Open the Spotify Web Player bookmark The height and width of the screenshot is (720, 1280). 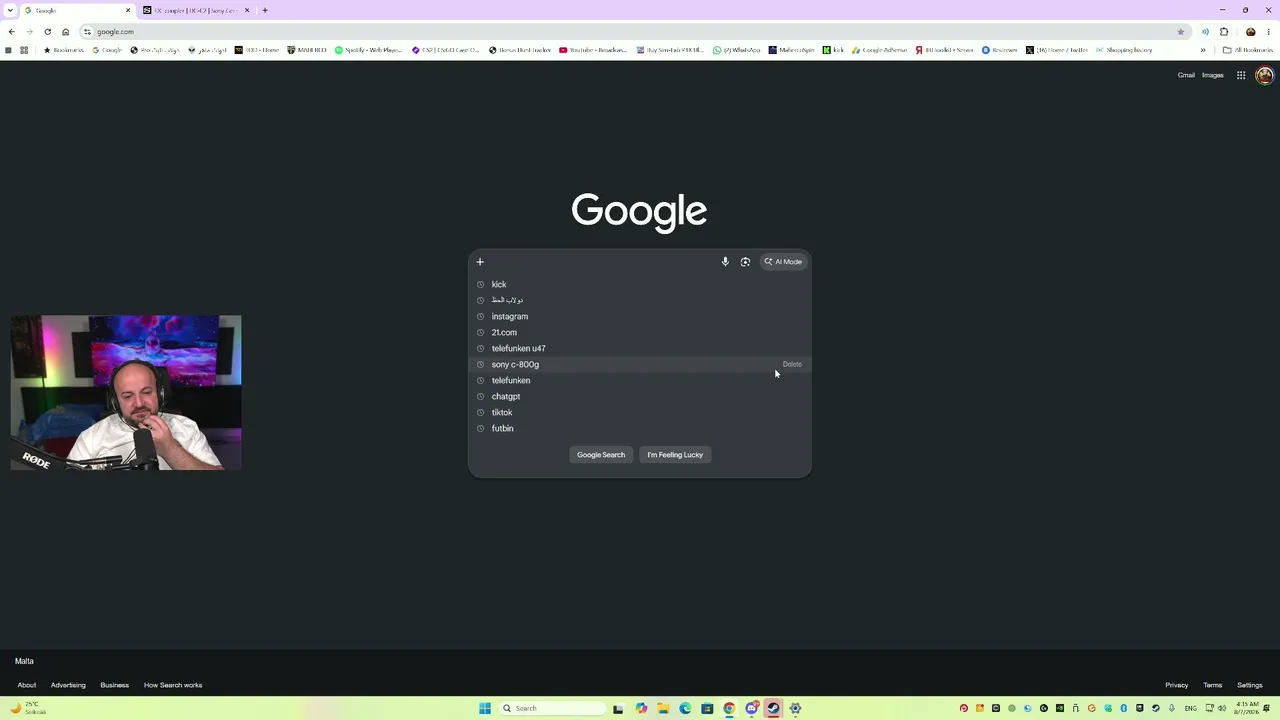tap(369, 50)
